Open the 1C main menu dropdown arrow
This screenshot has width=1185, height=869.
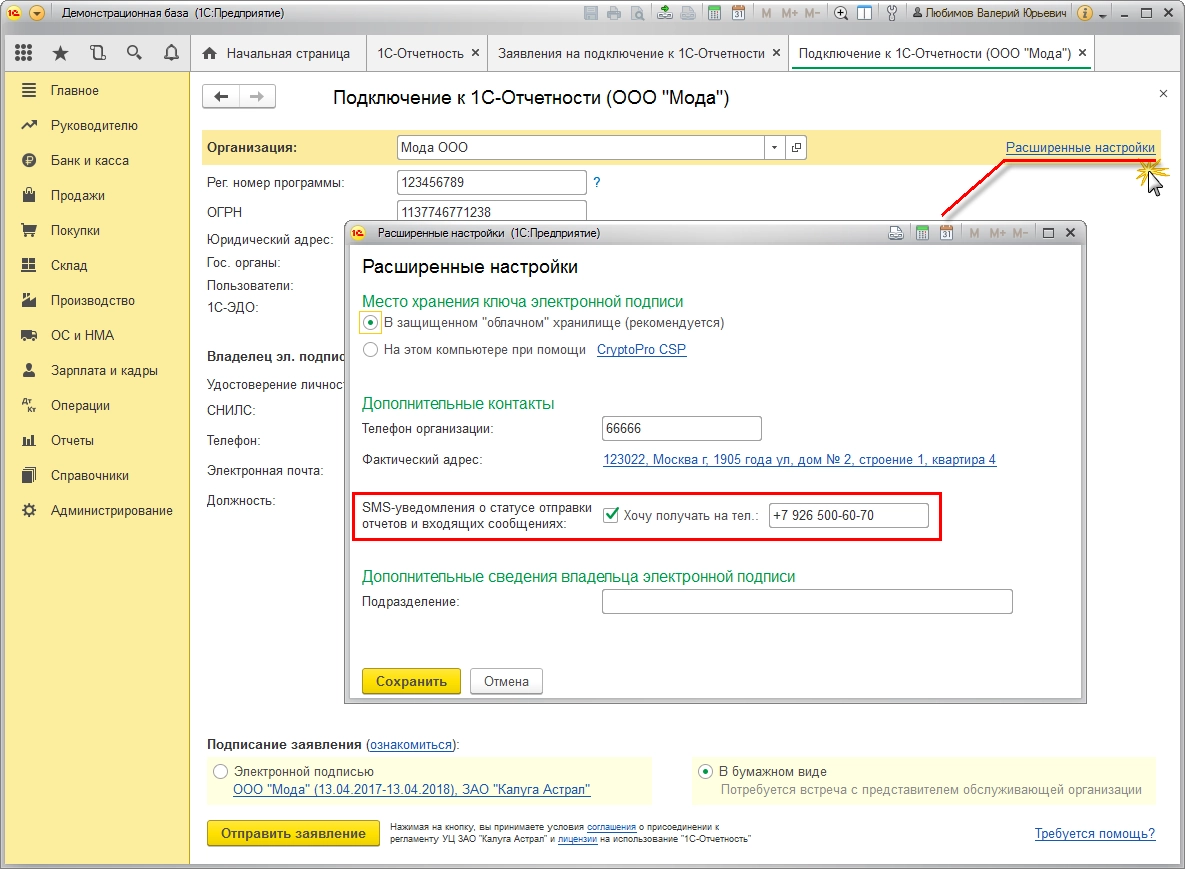click(x=37, y=14)
